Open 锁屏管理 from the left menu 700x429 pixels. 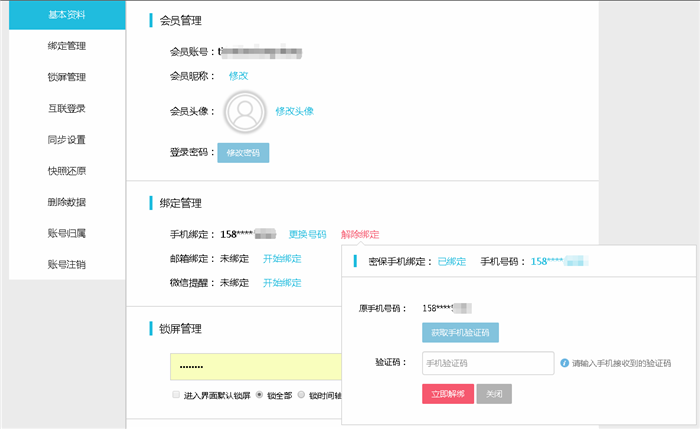point(67,77)
